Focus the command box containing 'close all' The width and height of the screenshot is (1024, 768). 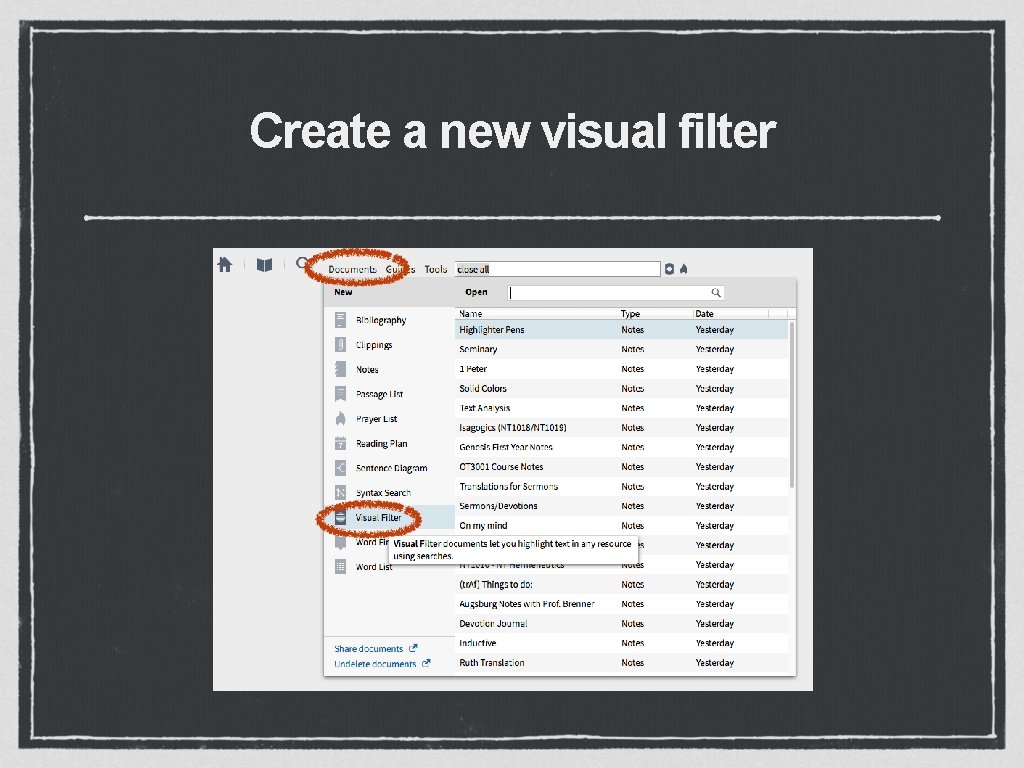pyautogui.click(x=558, y=269)
